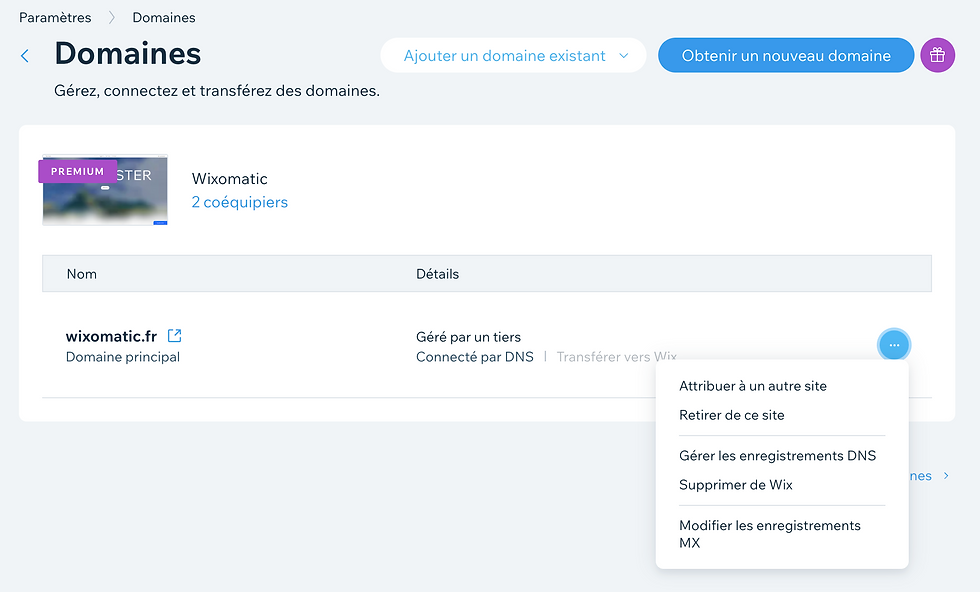Click the Domaine principal label
This screenshot has width=980, height=592.
[122, 356]
